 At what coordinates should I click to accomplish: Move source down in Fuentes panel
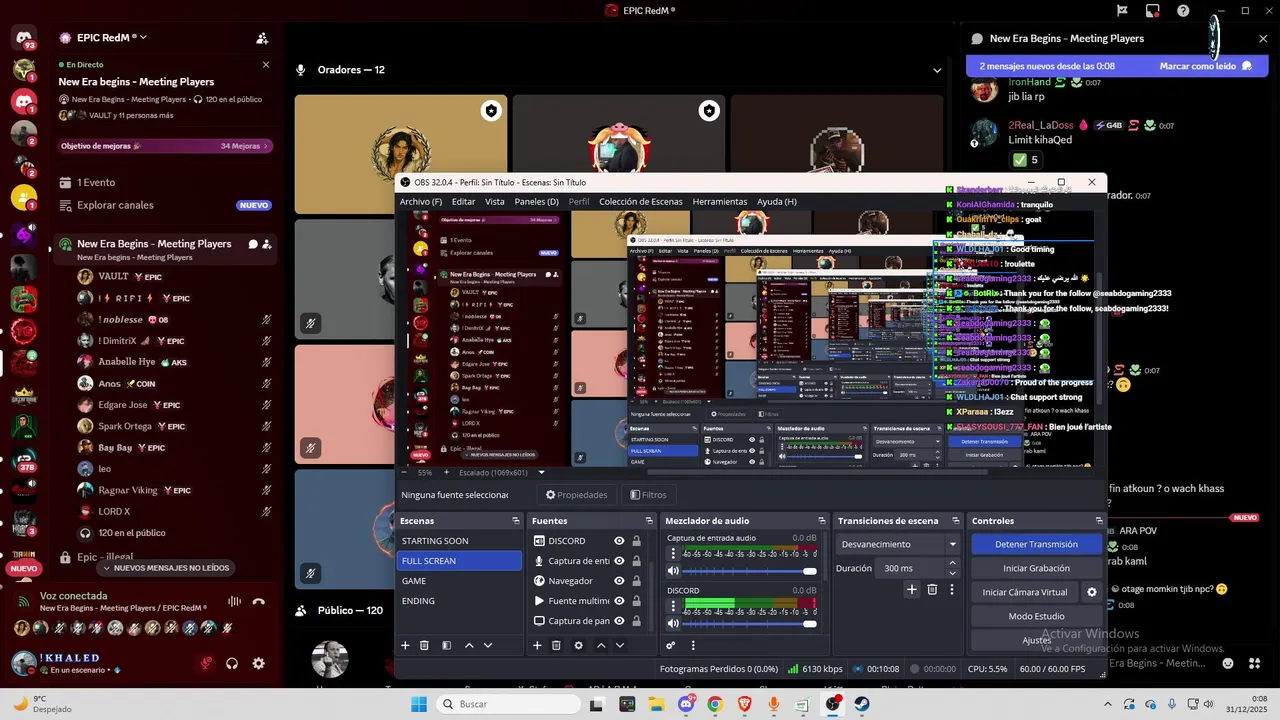click(620, 646)
